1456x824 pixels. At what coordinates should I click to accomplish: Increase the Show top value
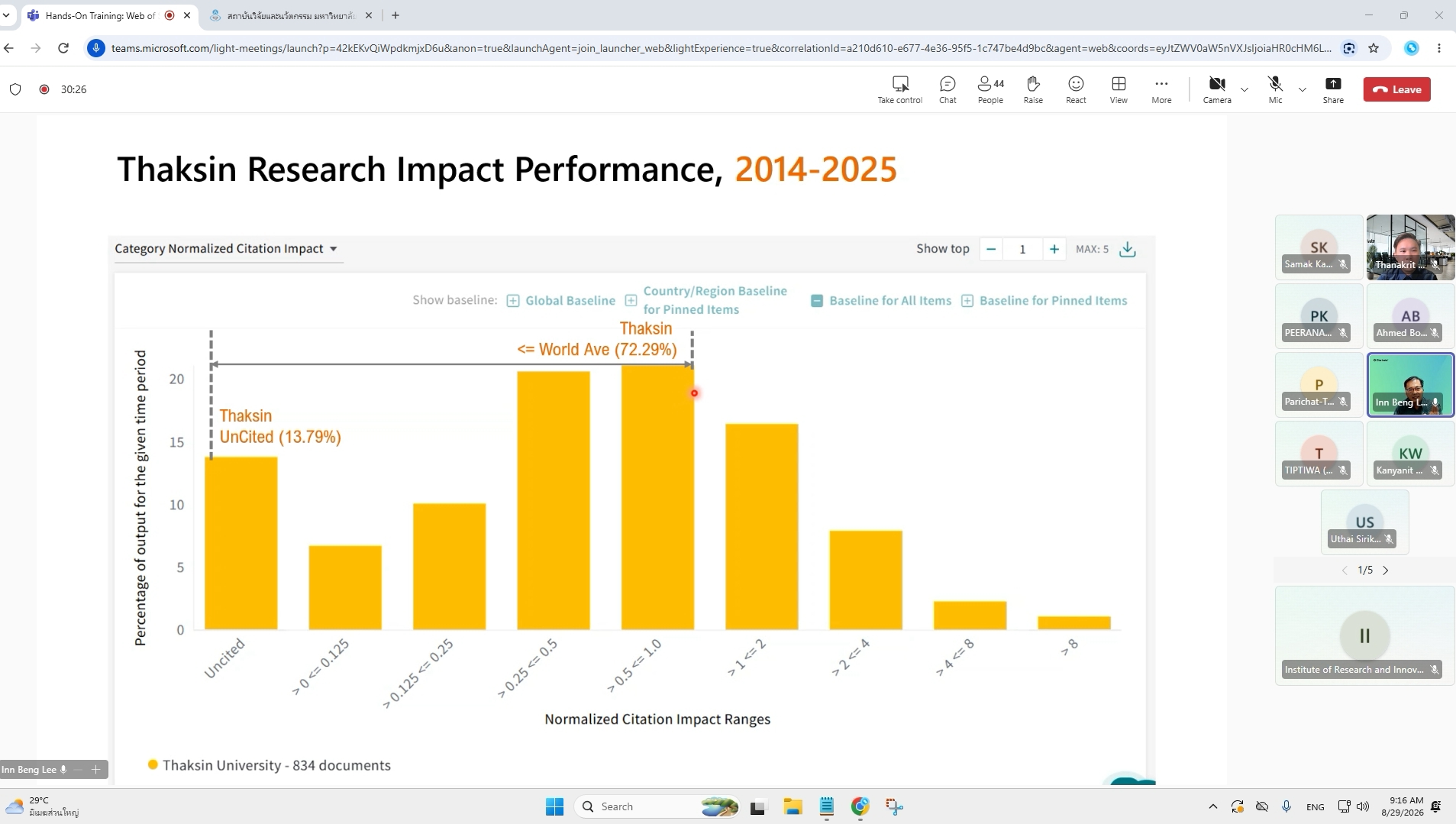[x=1054, y=249]
